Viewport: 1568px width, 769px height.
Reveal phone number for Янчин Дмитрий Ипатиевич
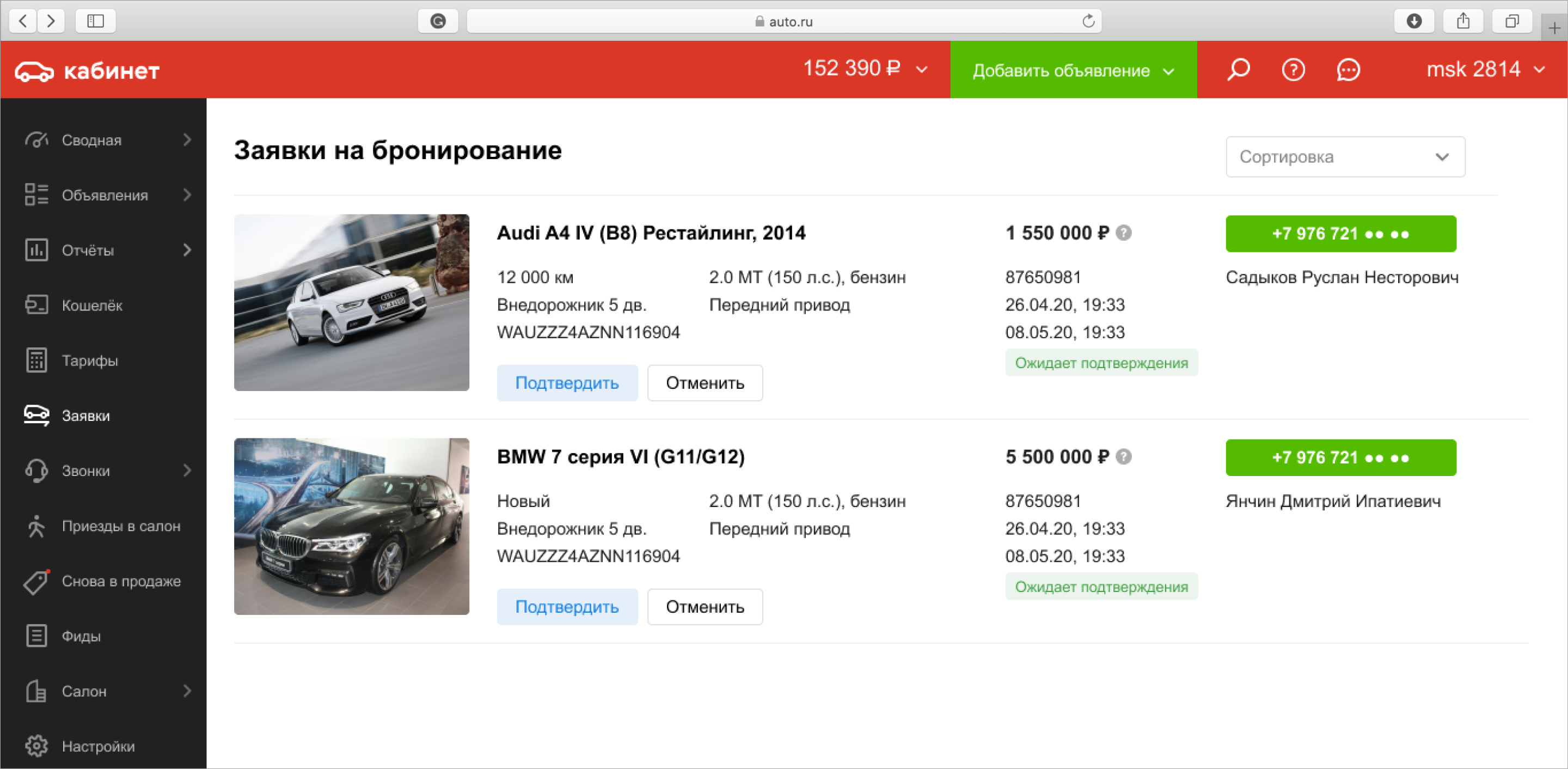tap(1341, 458)
